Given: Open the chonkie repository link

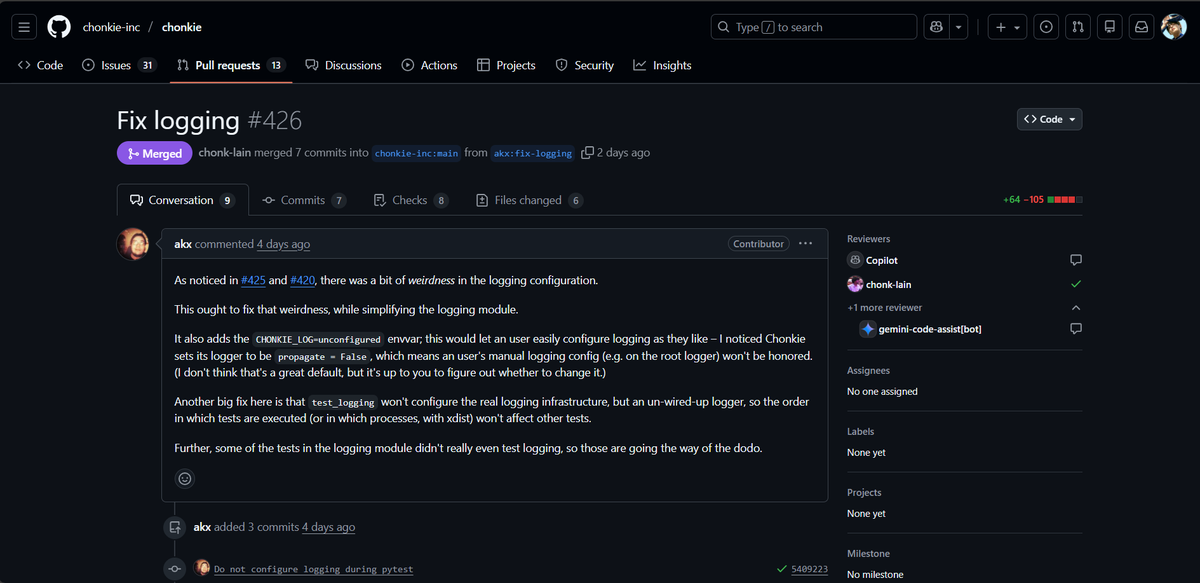Looking at the screenshot, I should click(181, 27).
